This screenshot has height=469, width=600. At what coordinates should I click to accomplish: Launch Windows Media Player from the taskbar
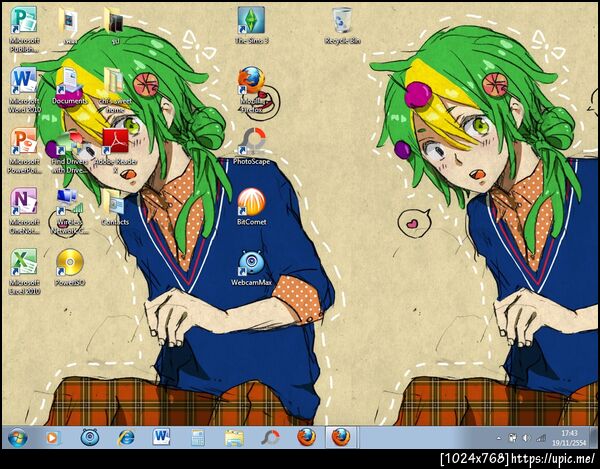pos(52,437)
